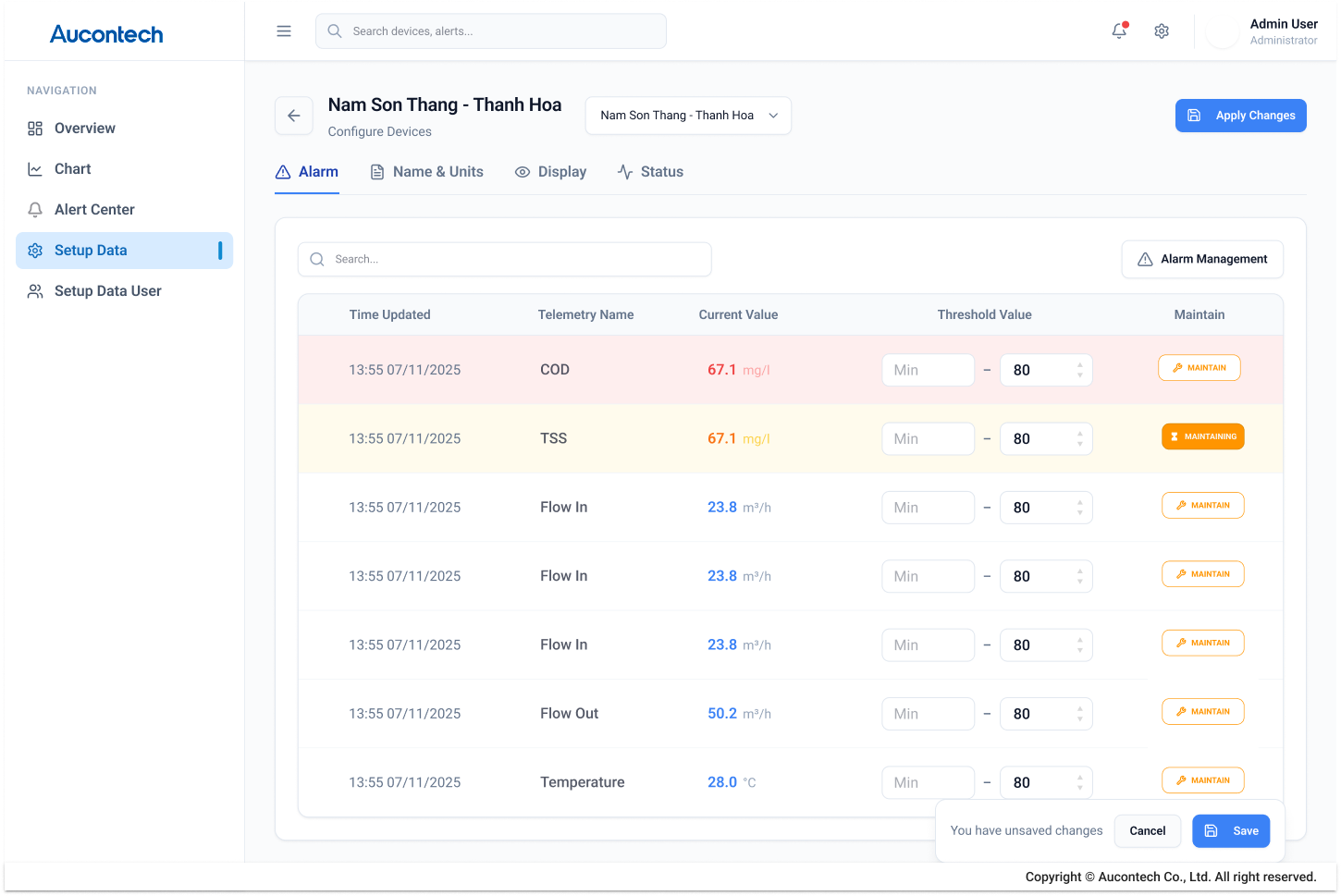
Task: Go to Chart in the sidebar
Action: pos(73,169)
